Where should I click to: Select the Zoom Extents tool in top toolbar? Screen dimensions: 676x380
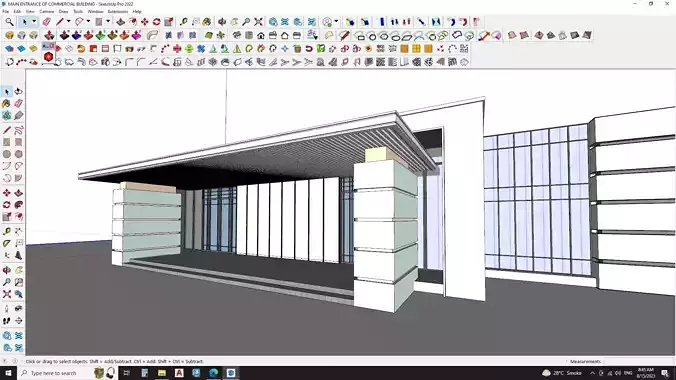[258, 22]
